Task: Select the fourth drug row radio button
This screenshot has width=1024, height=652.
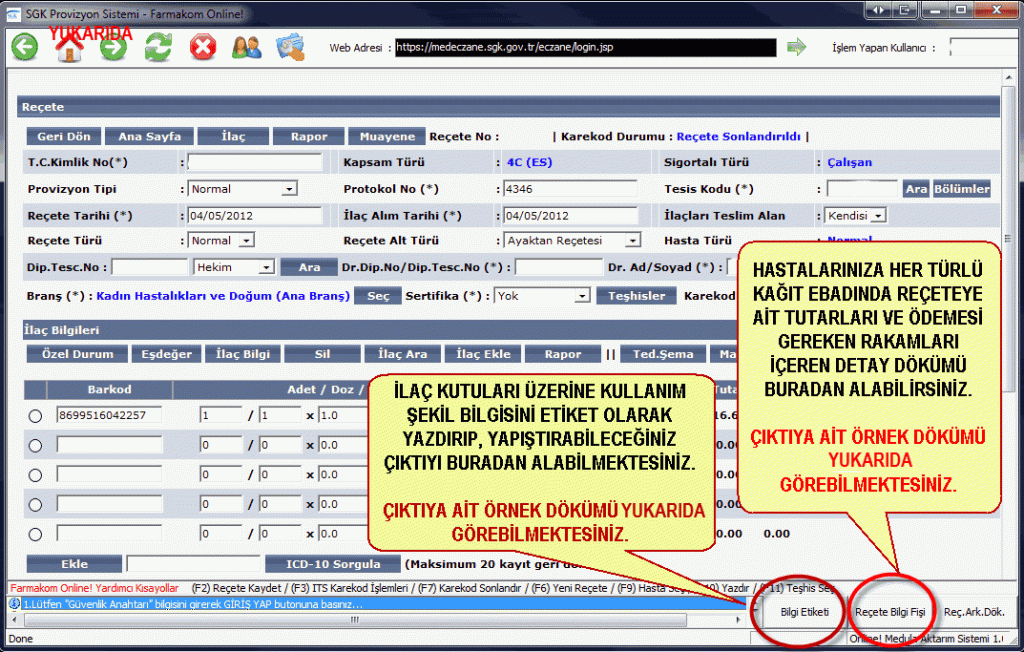Action: pyautogui.click(x=35, y=504)
